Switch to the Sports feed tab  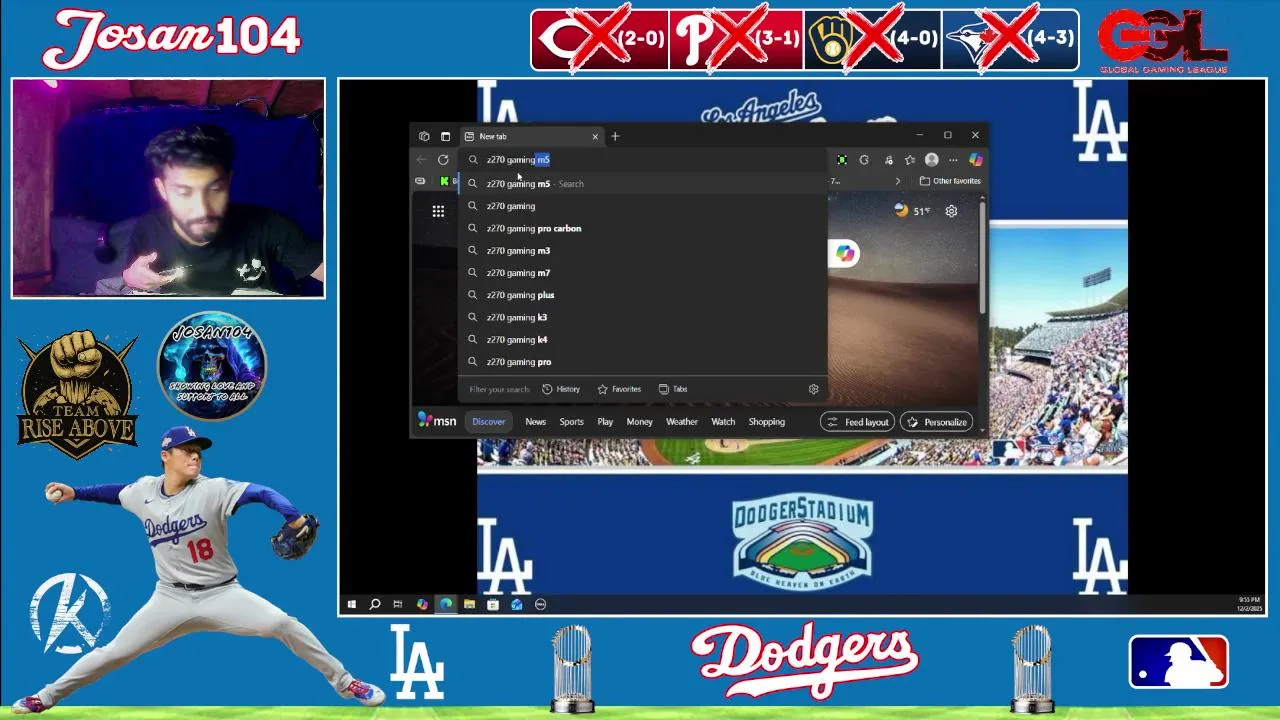571,422
